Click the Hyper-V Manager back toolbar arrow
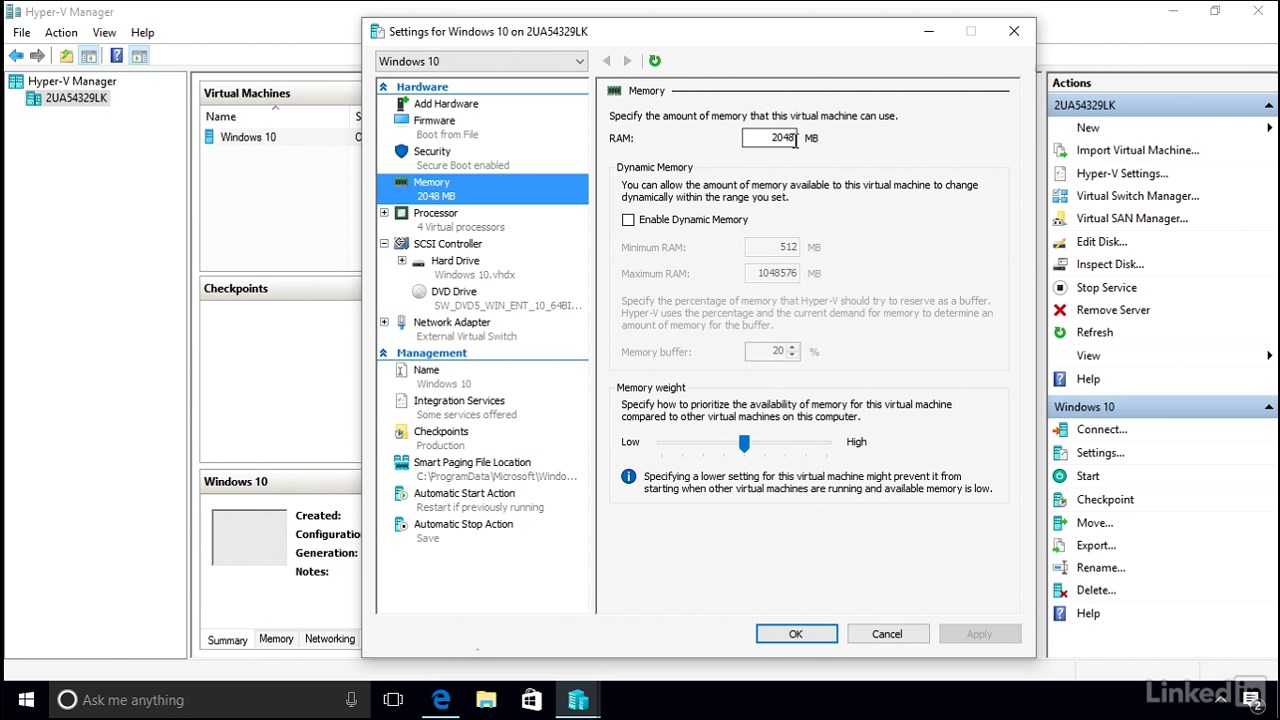Viewport: 1280px width, 720px height. coord(17,56)
